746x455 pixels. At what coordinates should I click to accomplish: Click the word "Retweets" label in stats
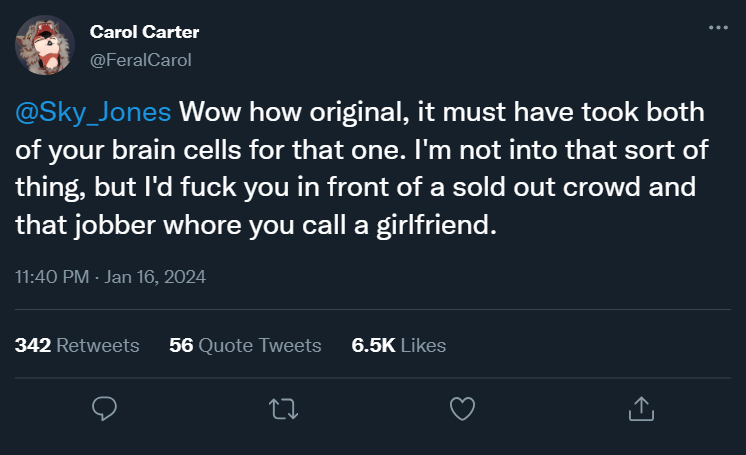(97, 345)
